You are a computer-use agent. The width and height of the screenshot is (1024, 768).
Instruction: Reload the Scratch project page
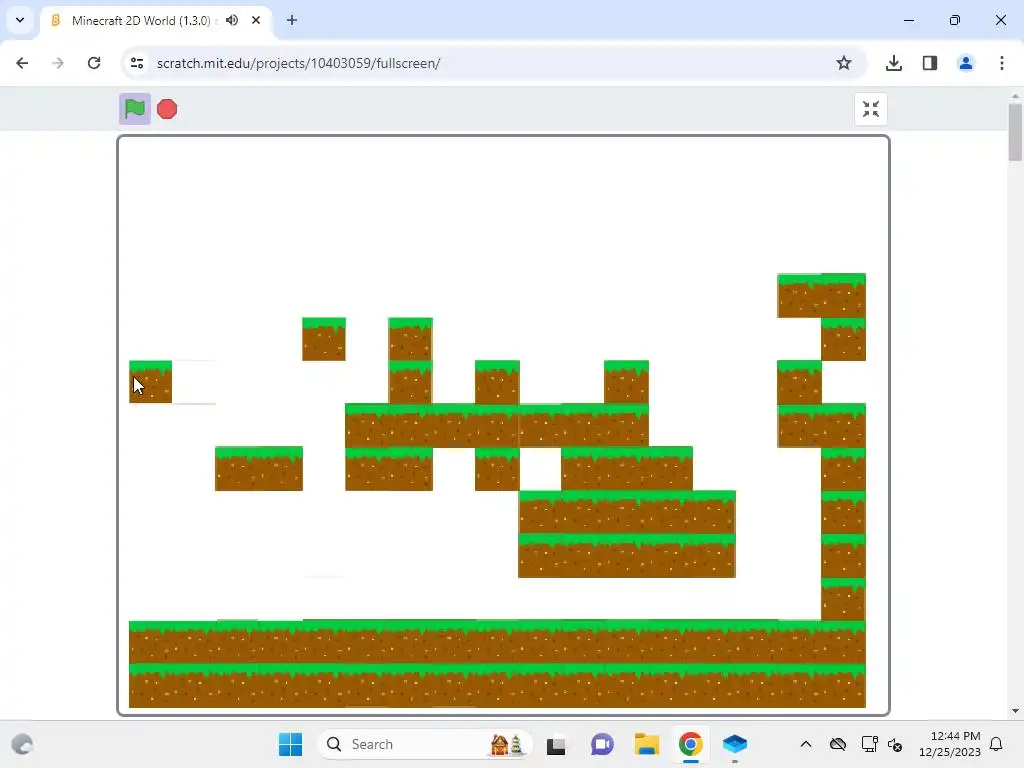tap(94, 63)
